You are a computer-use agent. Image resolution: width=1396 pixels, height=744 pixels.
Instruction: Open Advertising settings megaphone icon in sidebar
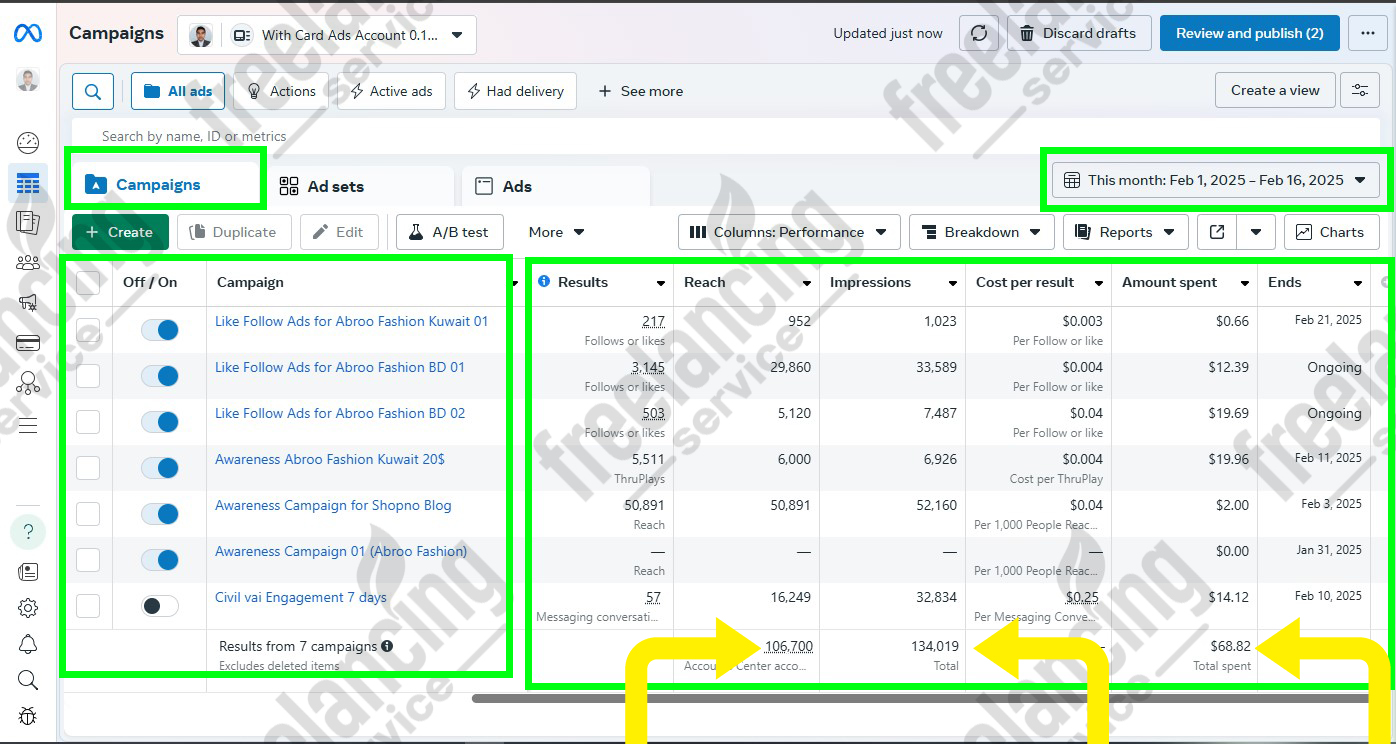point(28,302)
